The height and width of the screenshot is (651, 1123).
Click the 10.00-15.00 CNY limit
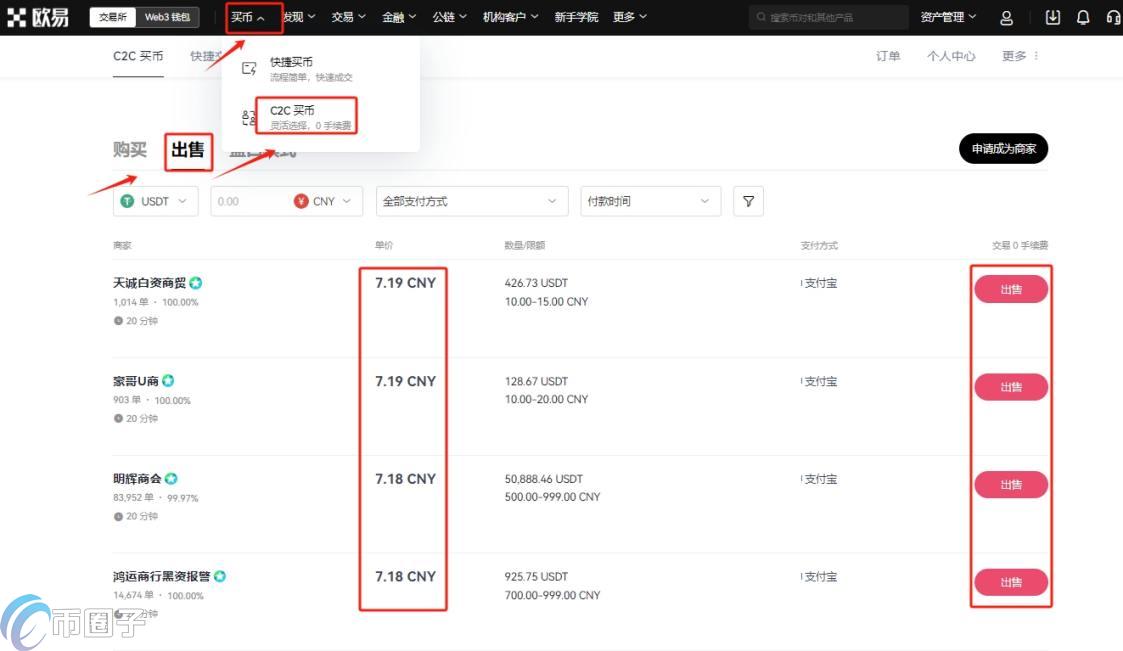[546, 302]
